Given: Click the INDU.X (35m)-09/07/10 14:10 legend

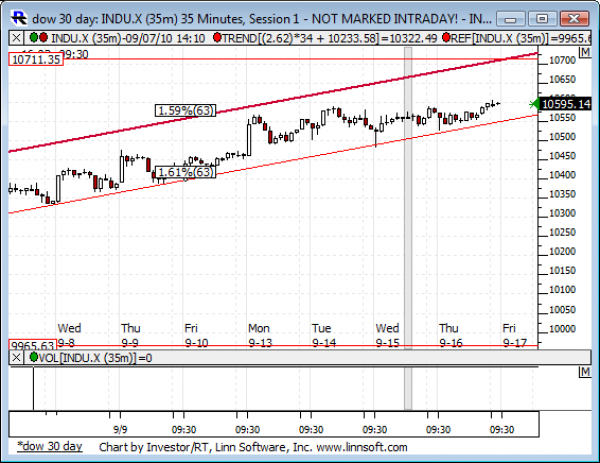Looking at the screenshot, I should [128, 38].
